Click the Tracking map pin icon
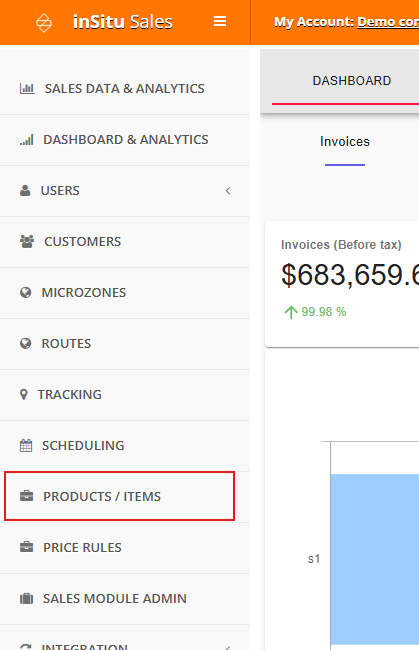The height and width of the screenshot is (650, 419). [x=24, y=395]
